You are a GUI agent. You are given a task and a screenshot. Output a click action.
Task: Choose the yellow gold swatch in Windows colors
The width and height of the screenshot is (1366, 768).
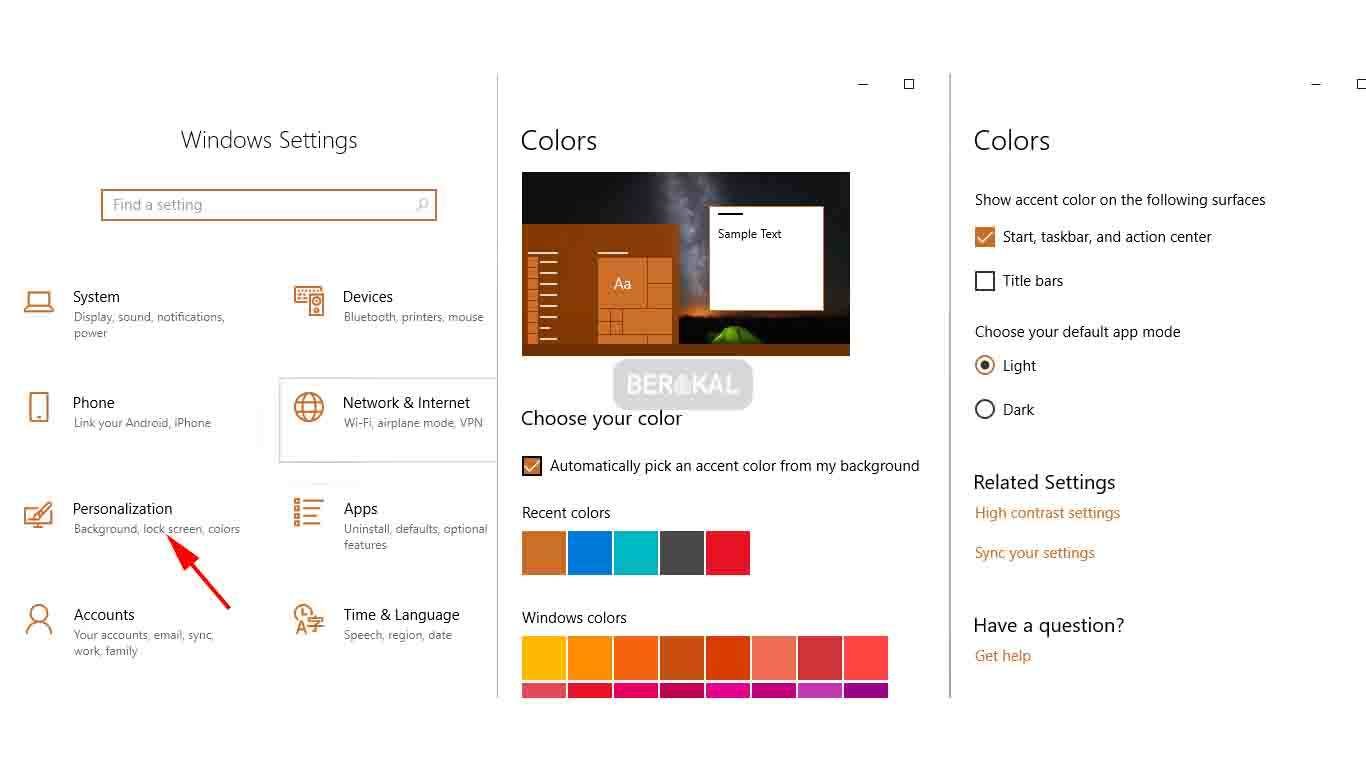click(x=544, y=658)
